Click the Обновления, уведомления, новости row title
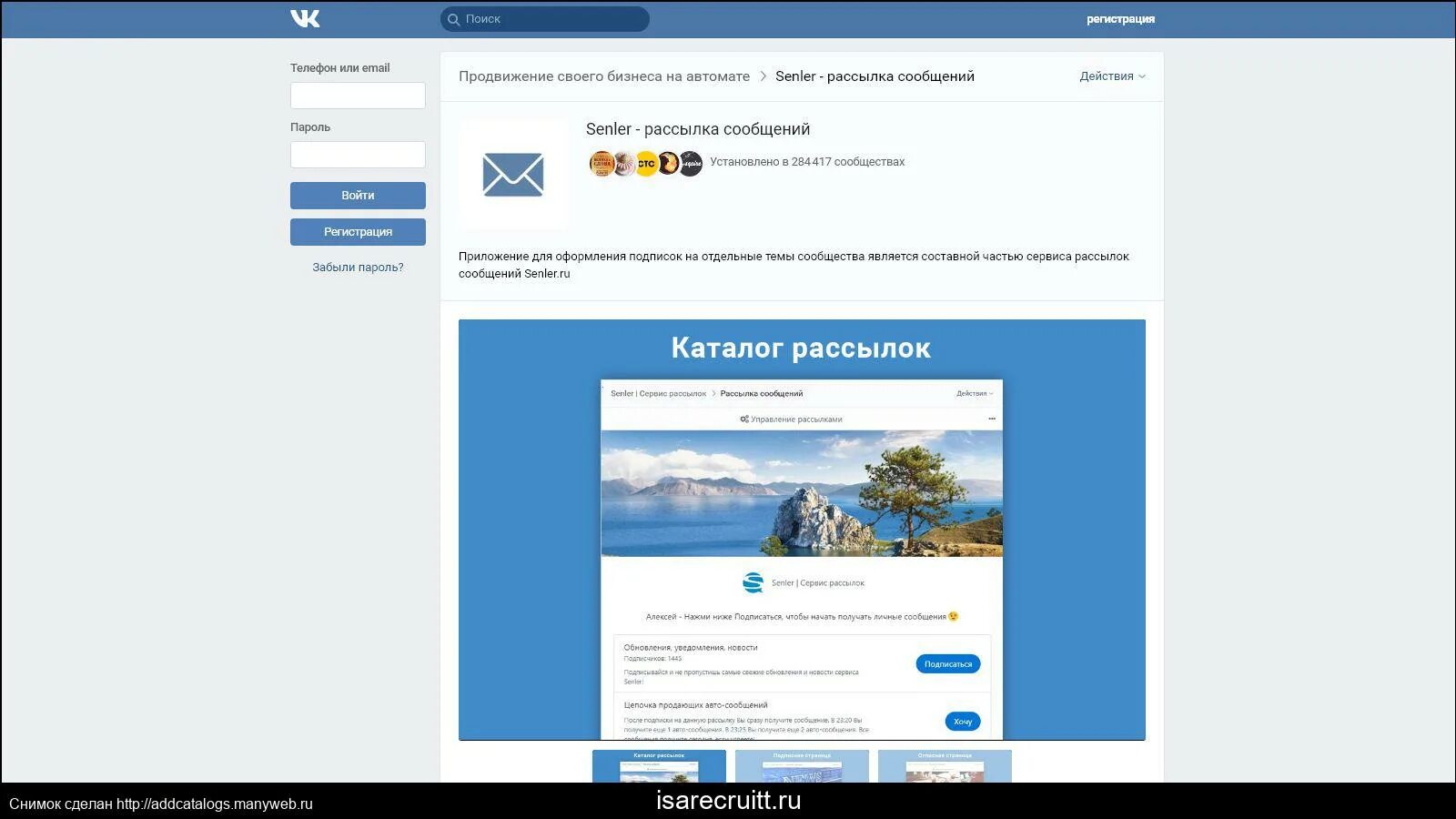This screenshot has height=819, width=1456. point(691,648)
